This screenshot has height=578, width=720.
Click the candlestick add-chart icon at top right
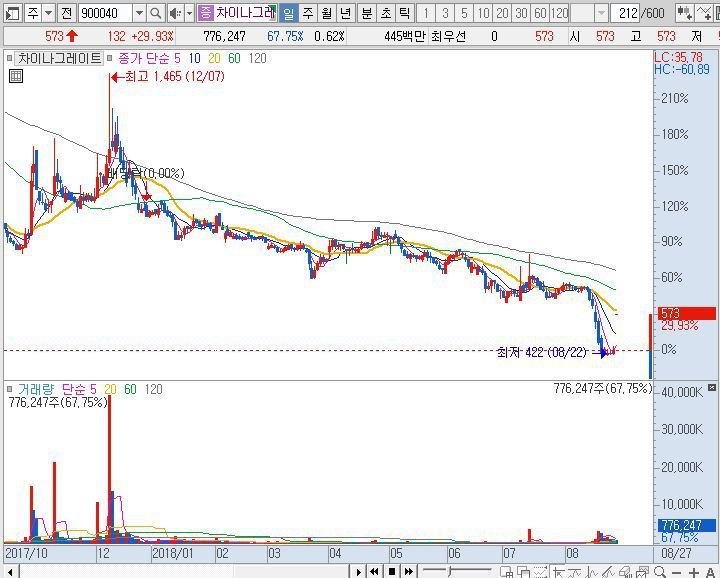point(685,13)
